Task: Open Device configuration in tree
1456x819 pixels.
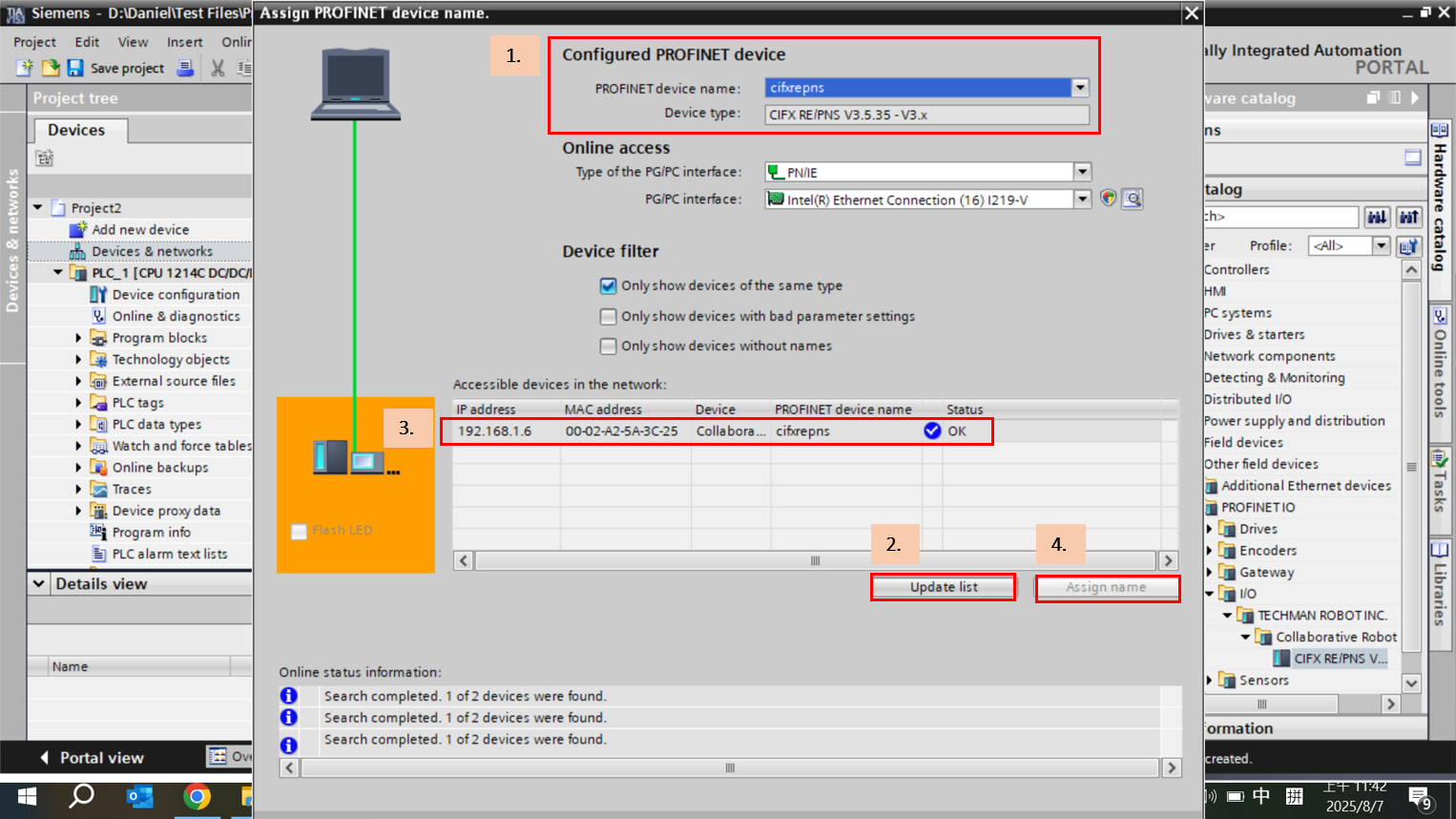Action: 176,295
